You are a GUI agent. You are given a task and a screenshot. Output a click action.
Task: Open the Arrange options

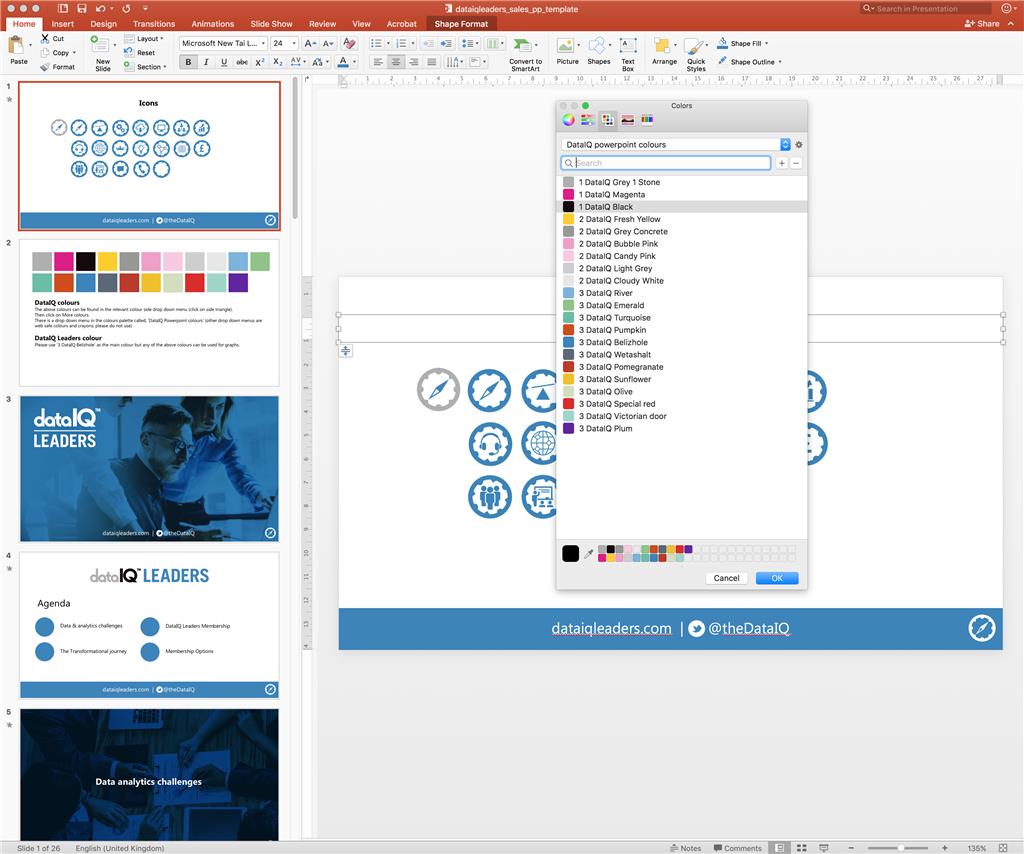click(x=664, y=51)
